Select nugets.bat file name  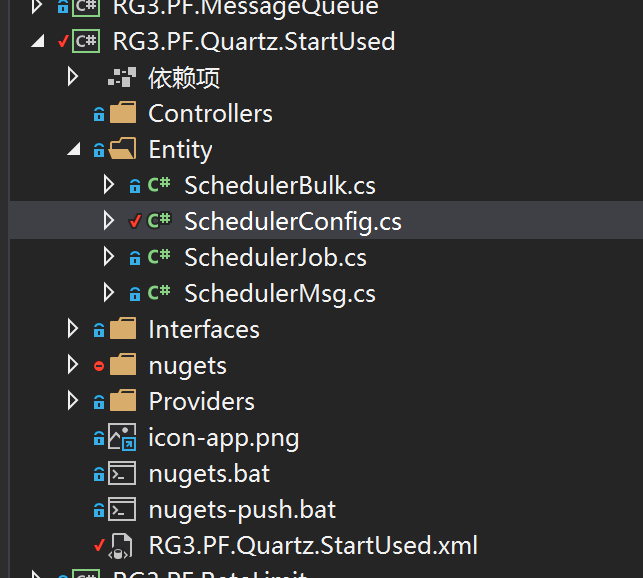coord(209,474)
